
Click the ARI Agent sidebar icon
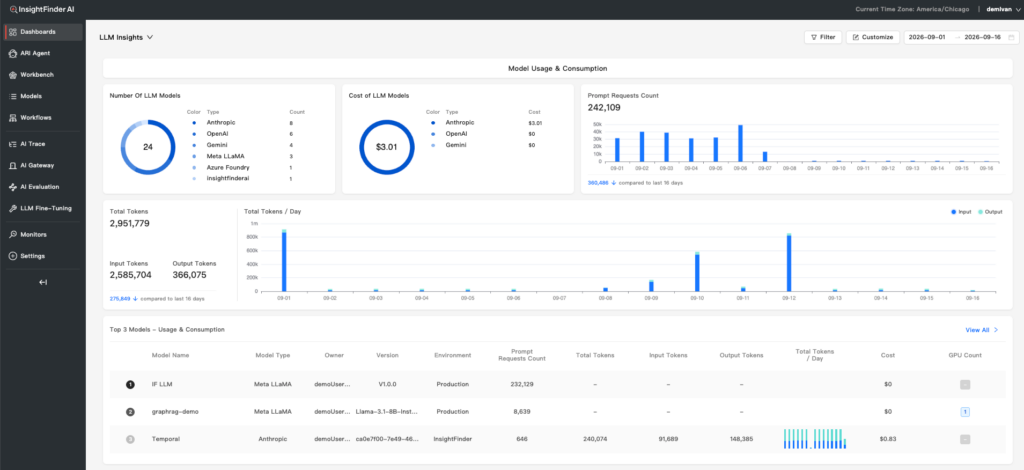coord(13,54)
